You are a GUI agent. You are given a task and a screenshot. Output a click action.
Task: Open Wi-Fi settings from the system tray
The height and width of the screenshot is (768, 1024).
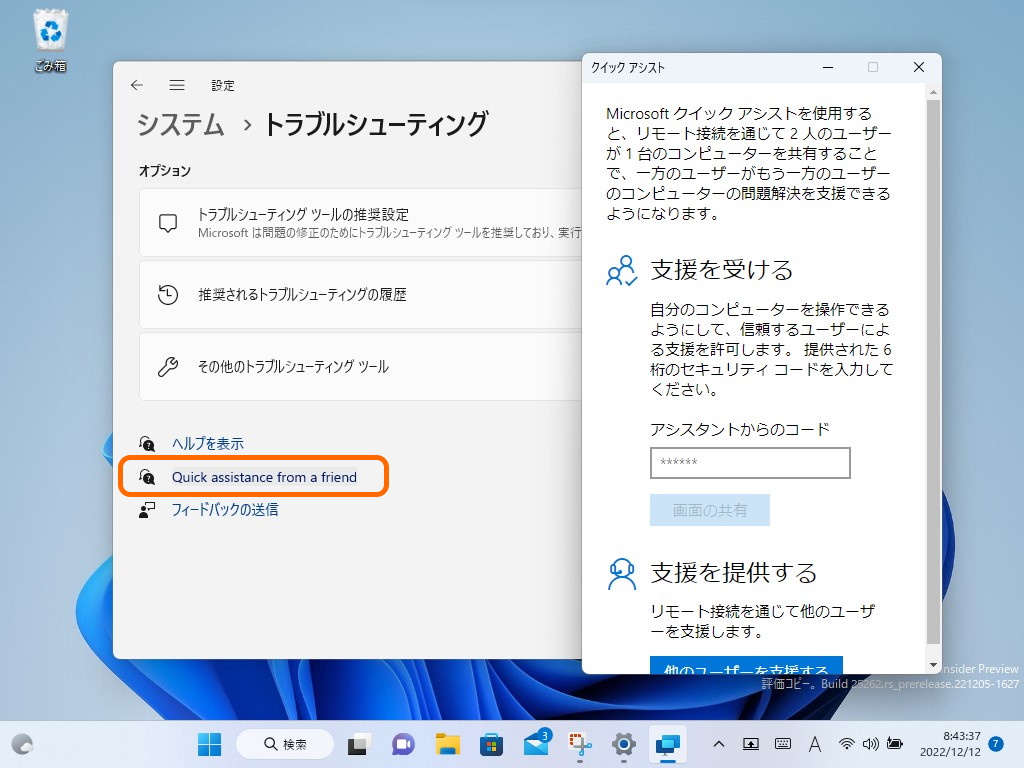pos(848,744)
